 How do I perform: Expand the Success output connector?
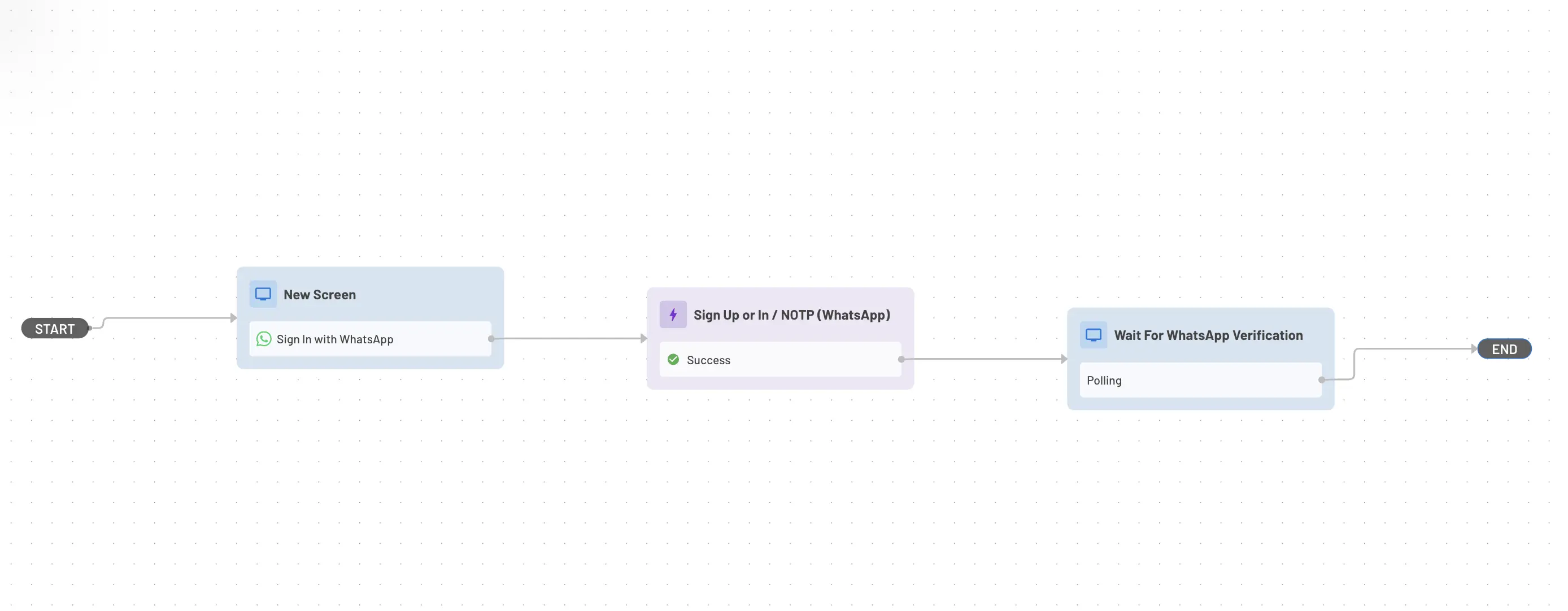coord(900,359)
